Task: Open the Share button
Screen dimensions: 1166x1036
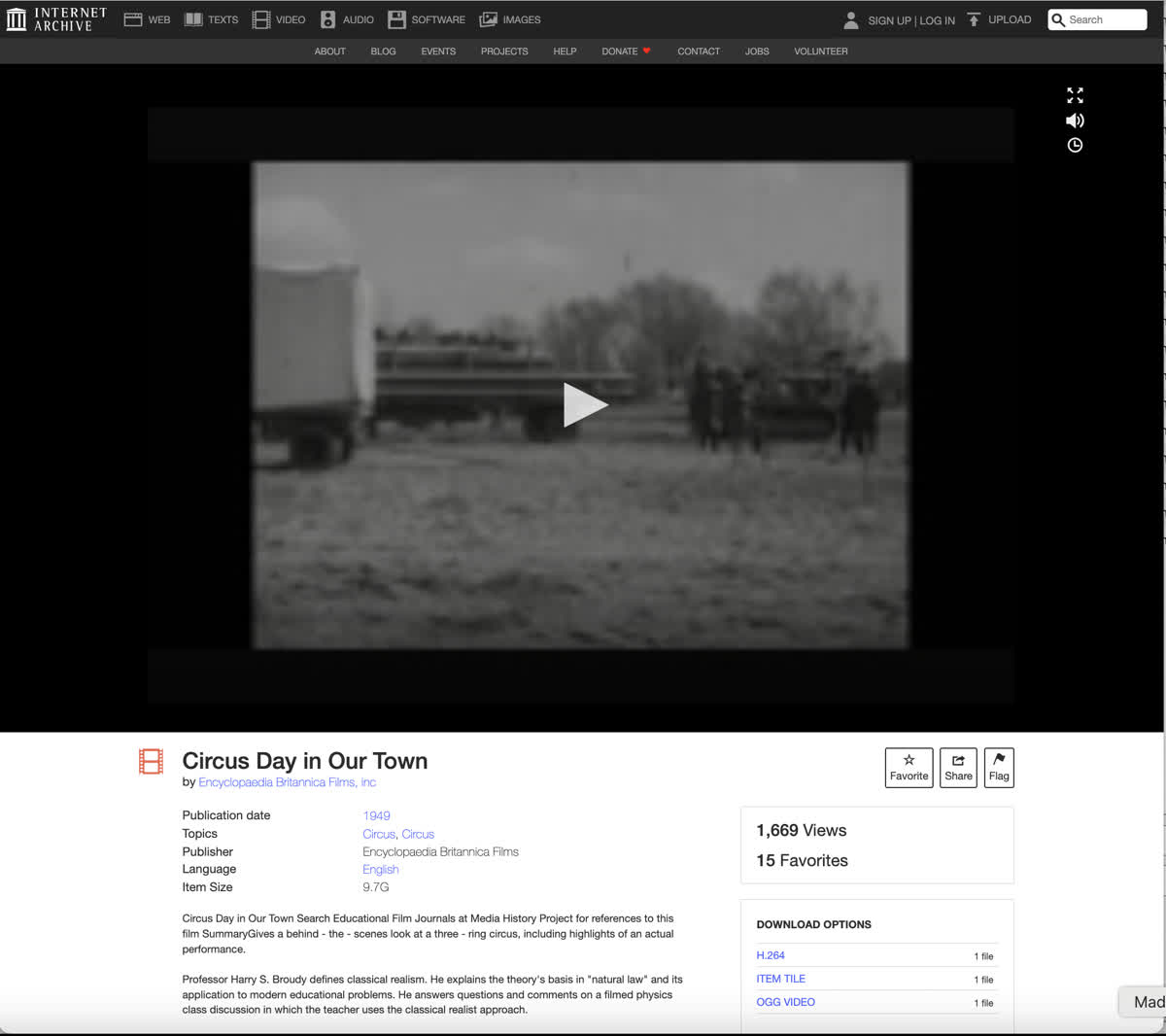Action: point(958,768)
